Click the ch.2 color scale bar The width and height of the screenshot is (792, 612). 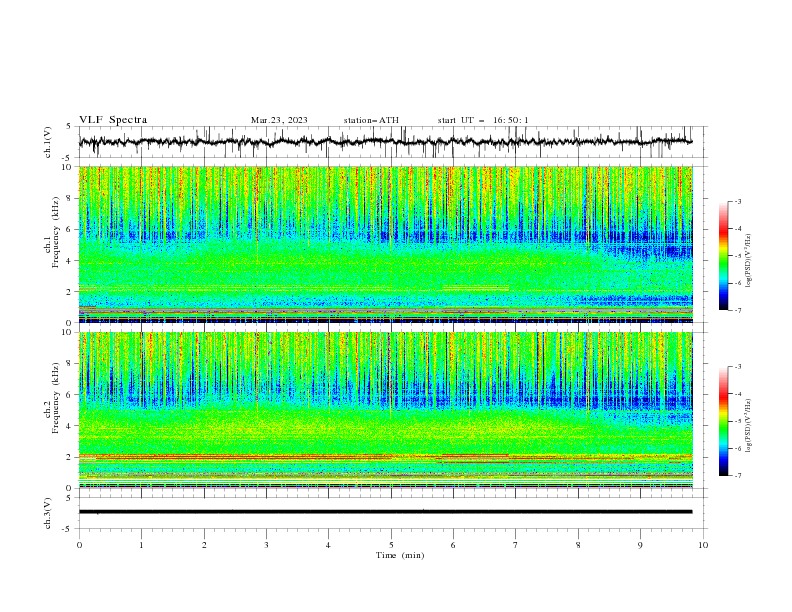[723, 421]
